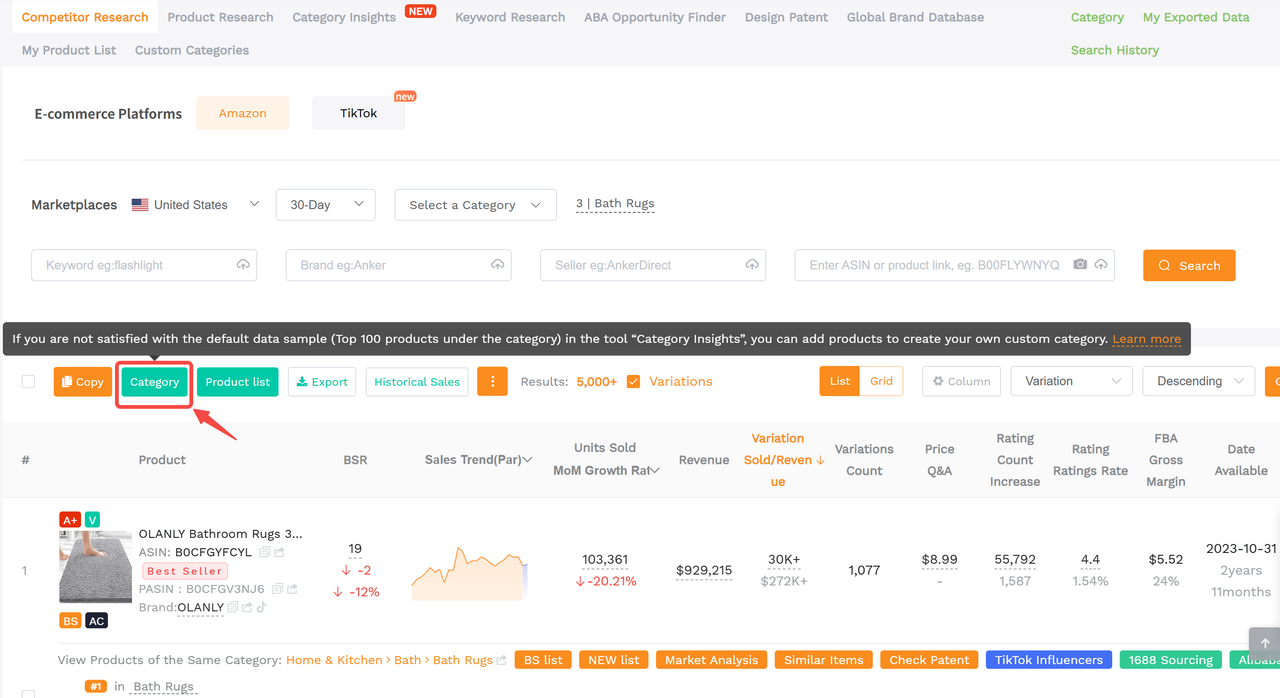The height and width of the screenshot is (698, 1280).
Task: Open the 30-Day period dropdown
Action: click(326, 205)
